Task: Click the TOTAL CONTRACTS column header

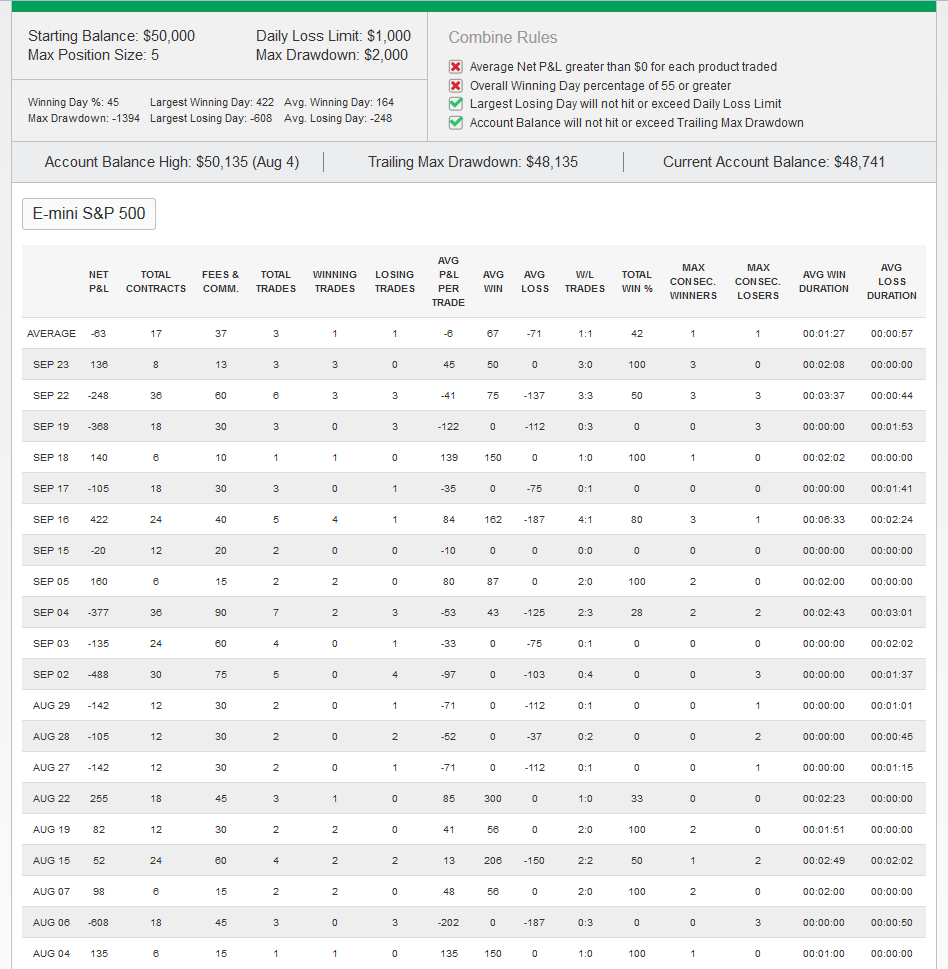Action: click(x=156, y=281)
